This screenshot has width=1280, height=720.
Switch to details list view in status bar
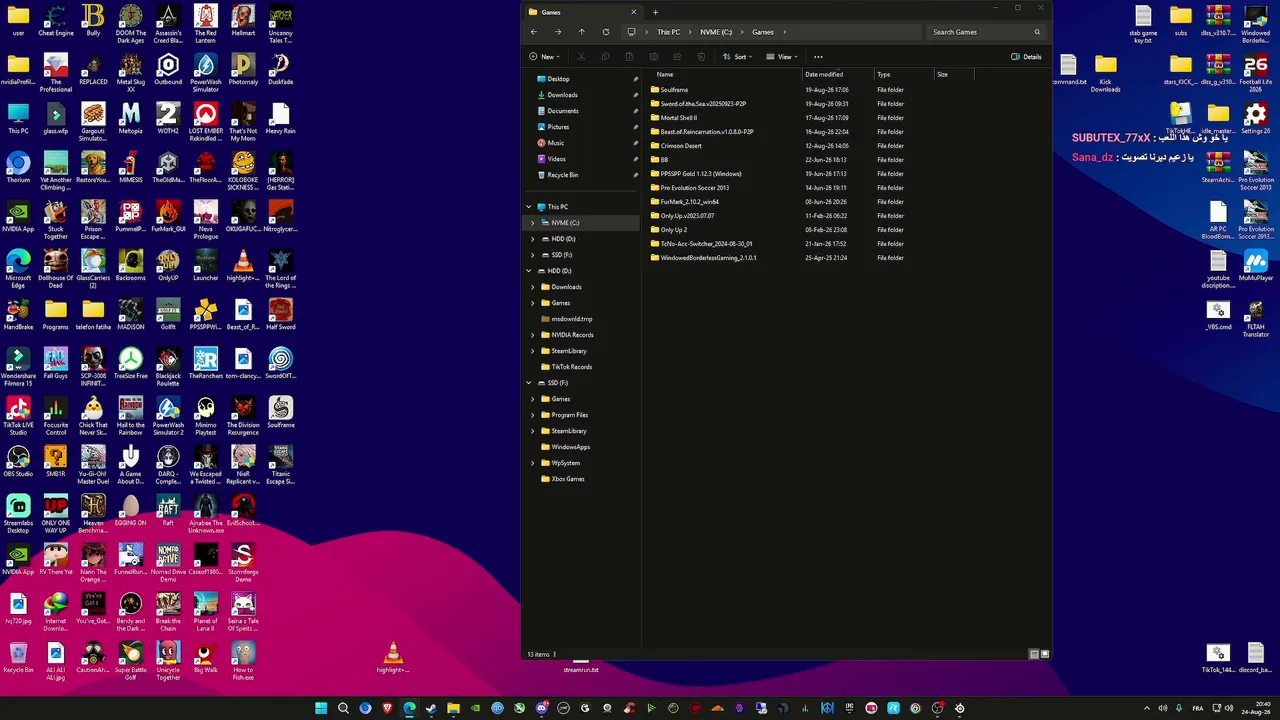pos(1034,654)
